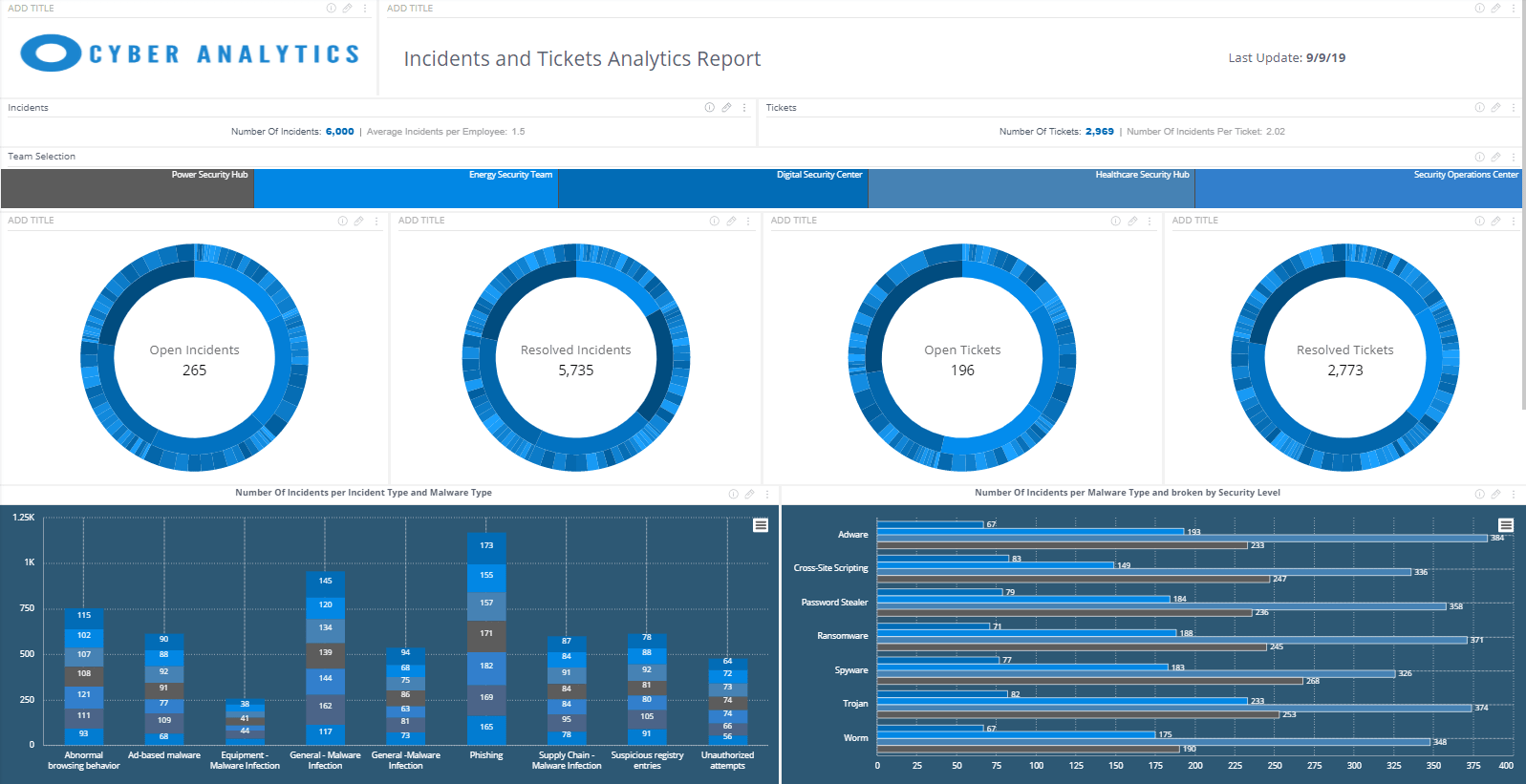
Task: Open hamburger export menu on stacked column chart
Action: tap(761, 525)
